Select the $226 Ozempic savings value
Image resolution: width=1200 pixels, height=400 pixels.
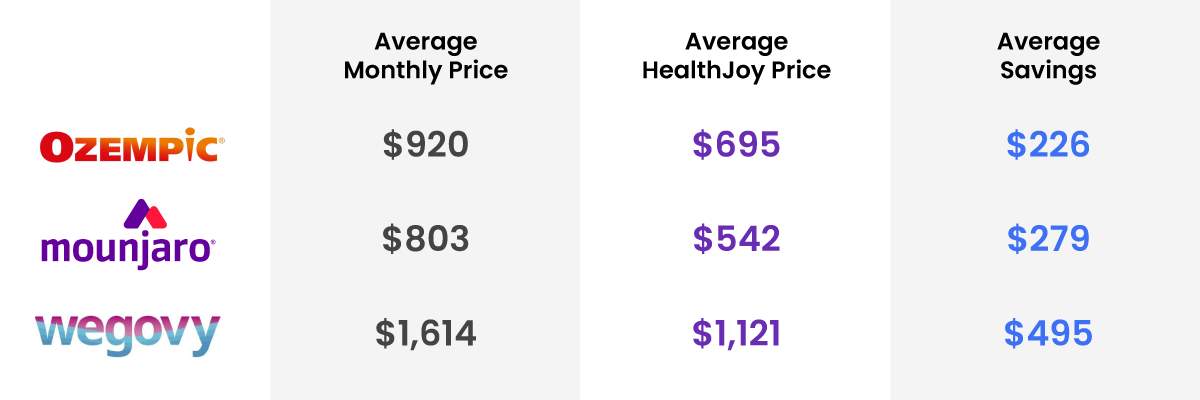[1047, 146]
